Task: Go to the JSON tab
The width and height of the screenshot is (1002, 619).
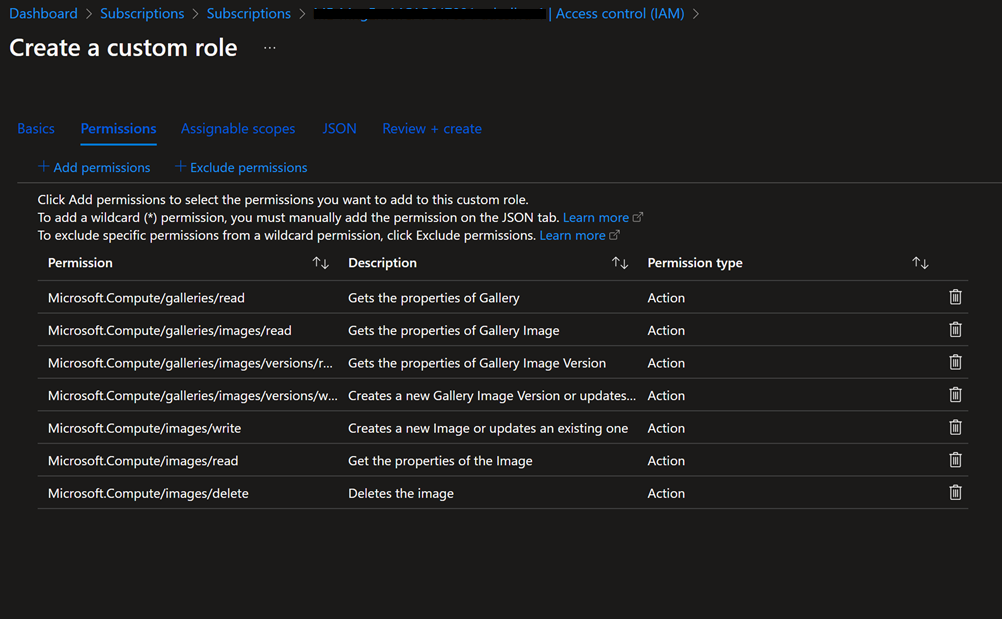Action: 339,128
